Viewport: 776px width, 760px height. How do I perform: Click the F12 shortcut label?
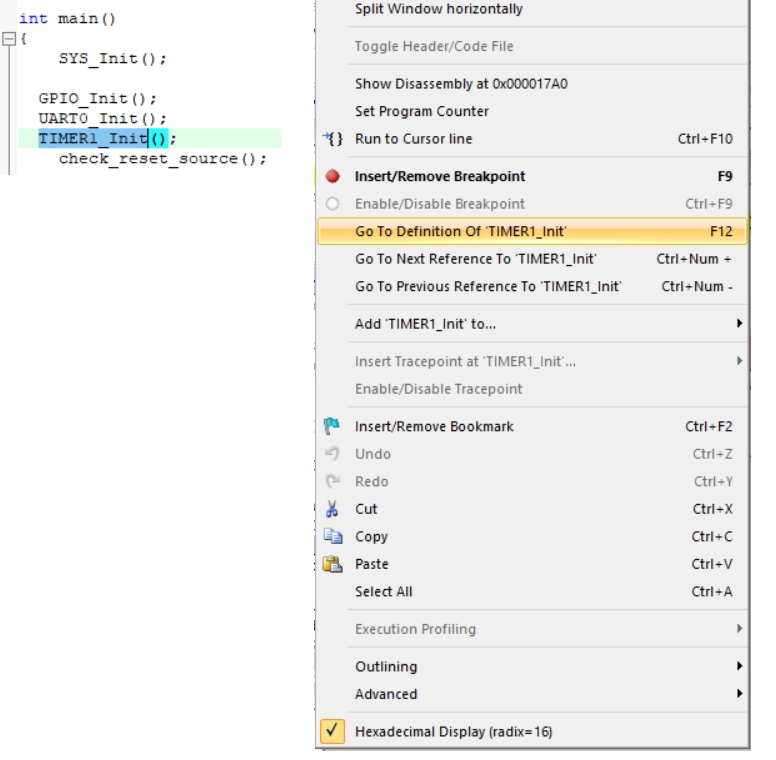click(721, 232)
